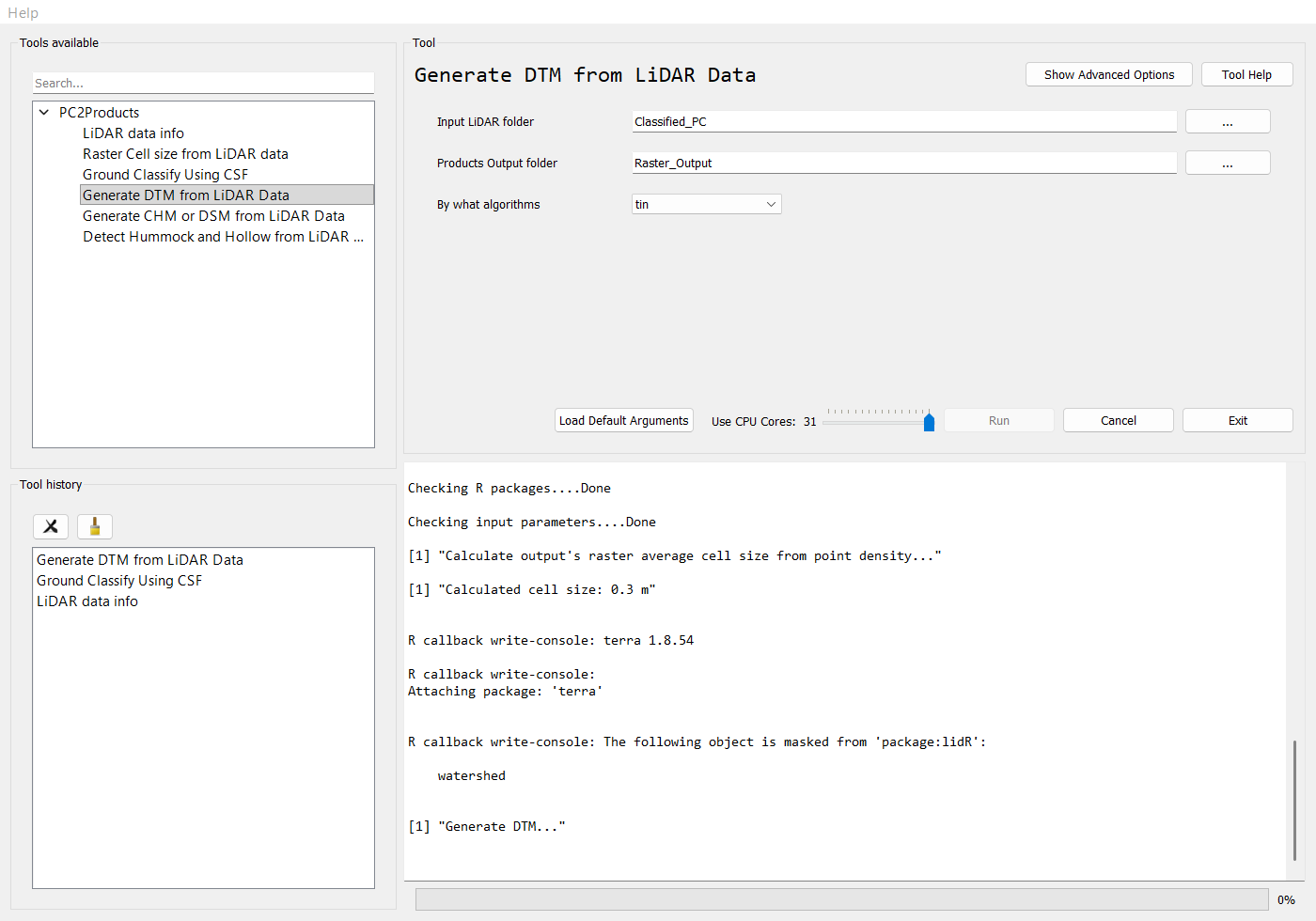This screenshot has height=921, width=1316.
Task: Open the Help menu
Action: click(23, 13)
